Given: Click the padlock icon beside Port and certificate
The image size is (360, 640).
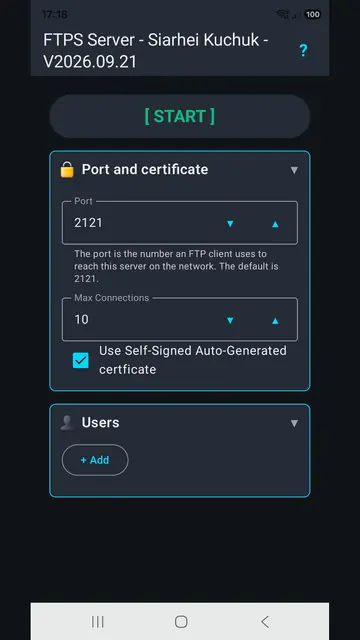Looking at the screenshot, I should [67, 169].
